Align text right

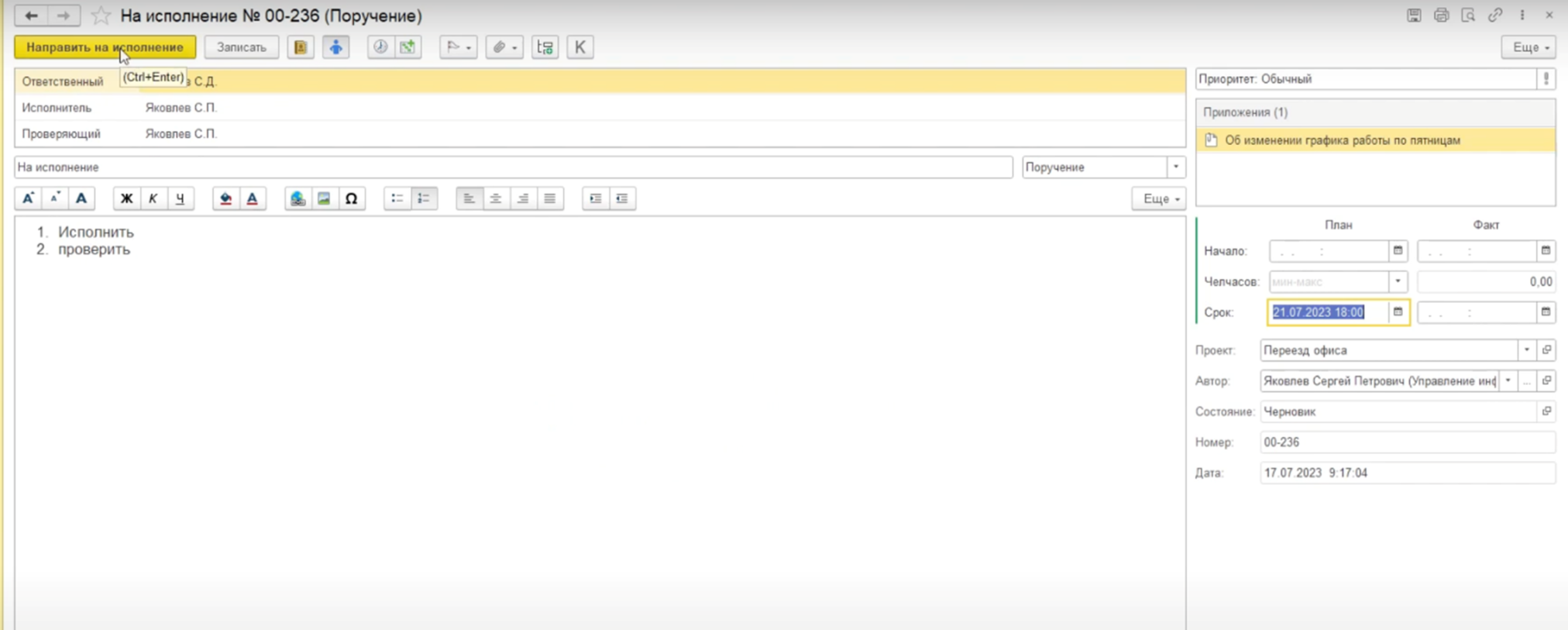tap(523, 198)
